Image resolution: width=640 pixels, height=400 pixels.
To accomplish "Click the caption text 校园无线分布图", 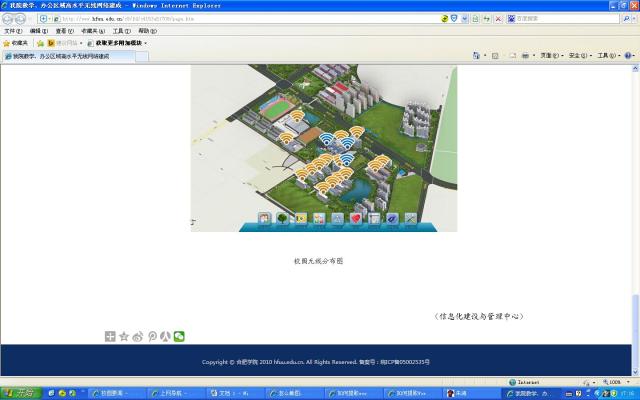I will click(318, 261).
